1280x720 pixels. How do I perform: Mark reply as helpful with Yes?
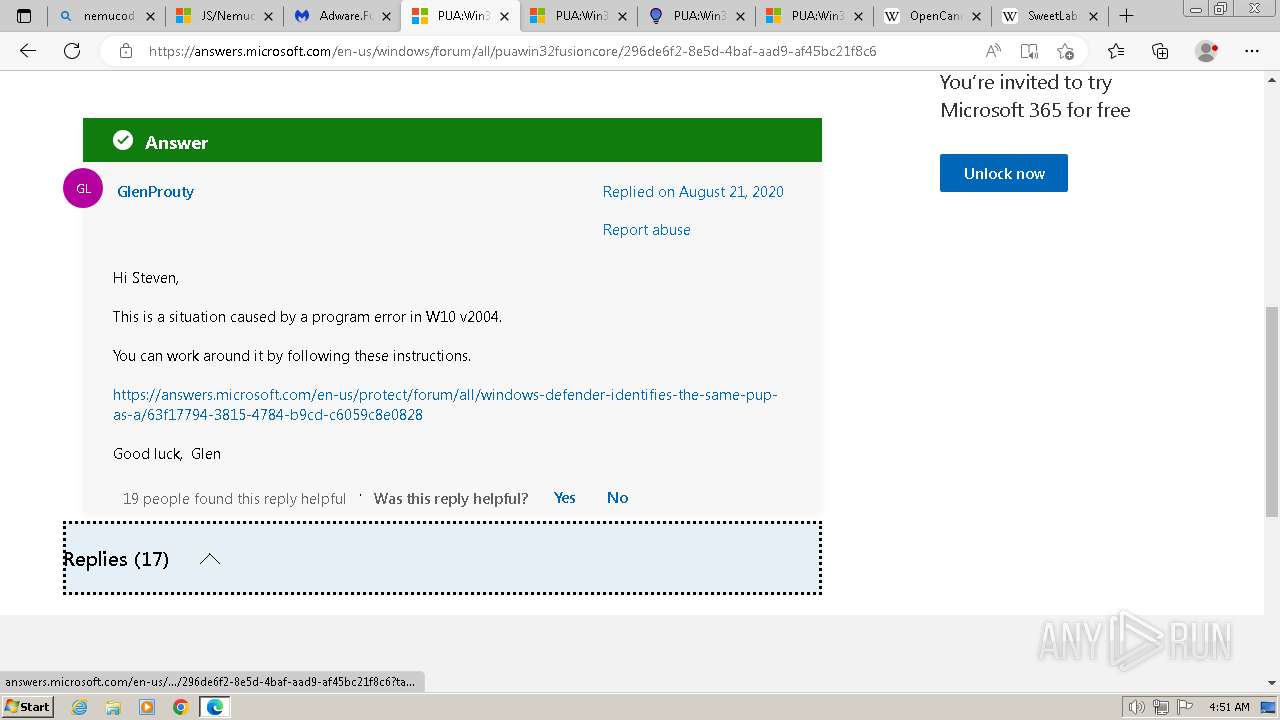click(x=565, y=498)
